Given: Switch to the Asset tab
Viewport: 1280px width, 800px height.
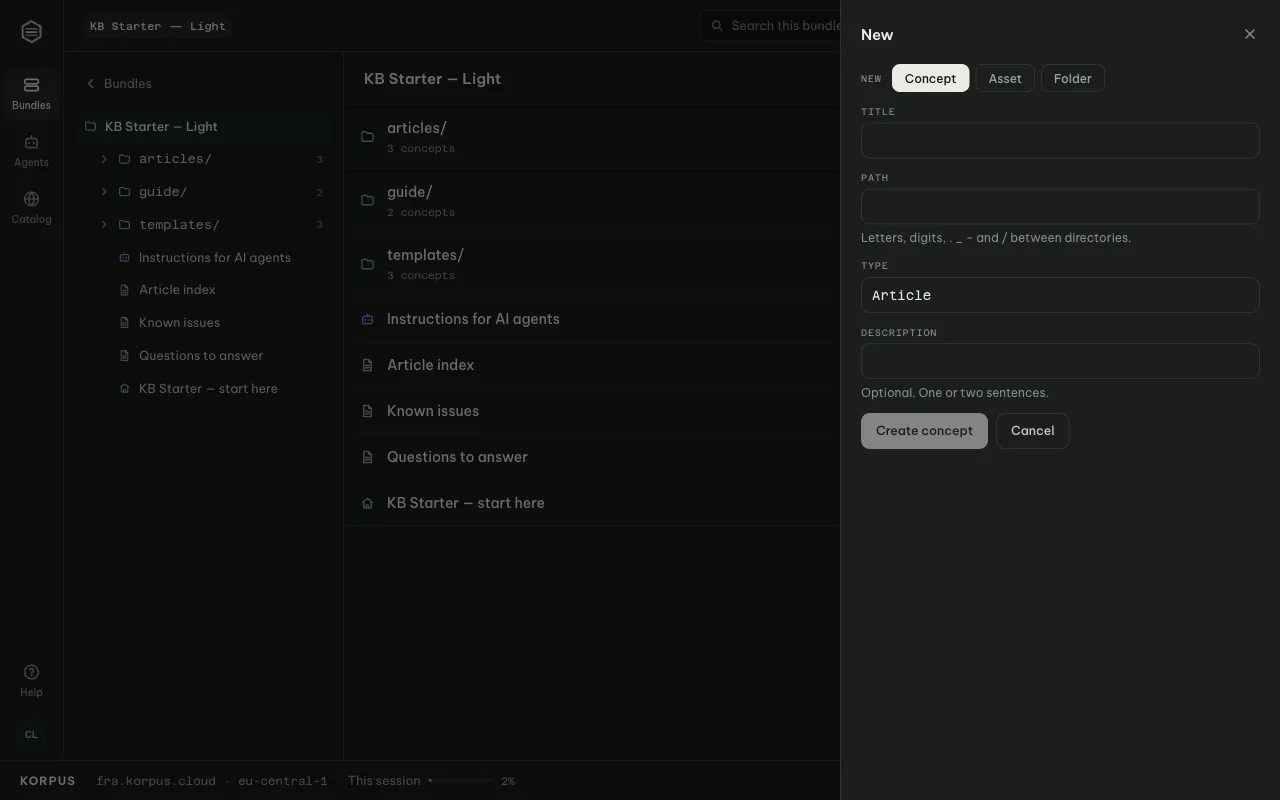Looking at the screenshot, I should (1005, 78).
